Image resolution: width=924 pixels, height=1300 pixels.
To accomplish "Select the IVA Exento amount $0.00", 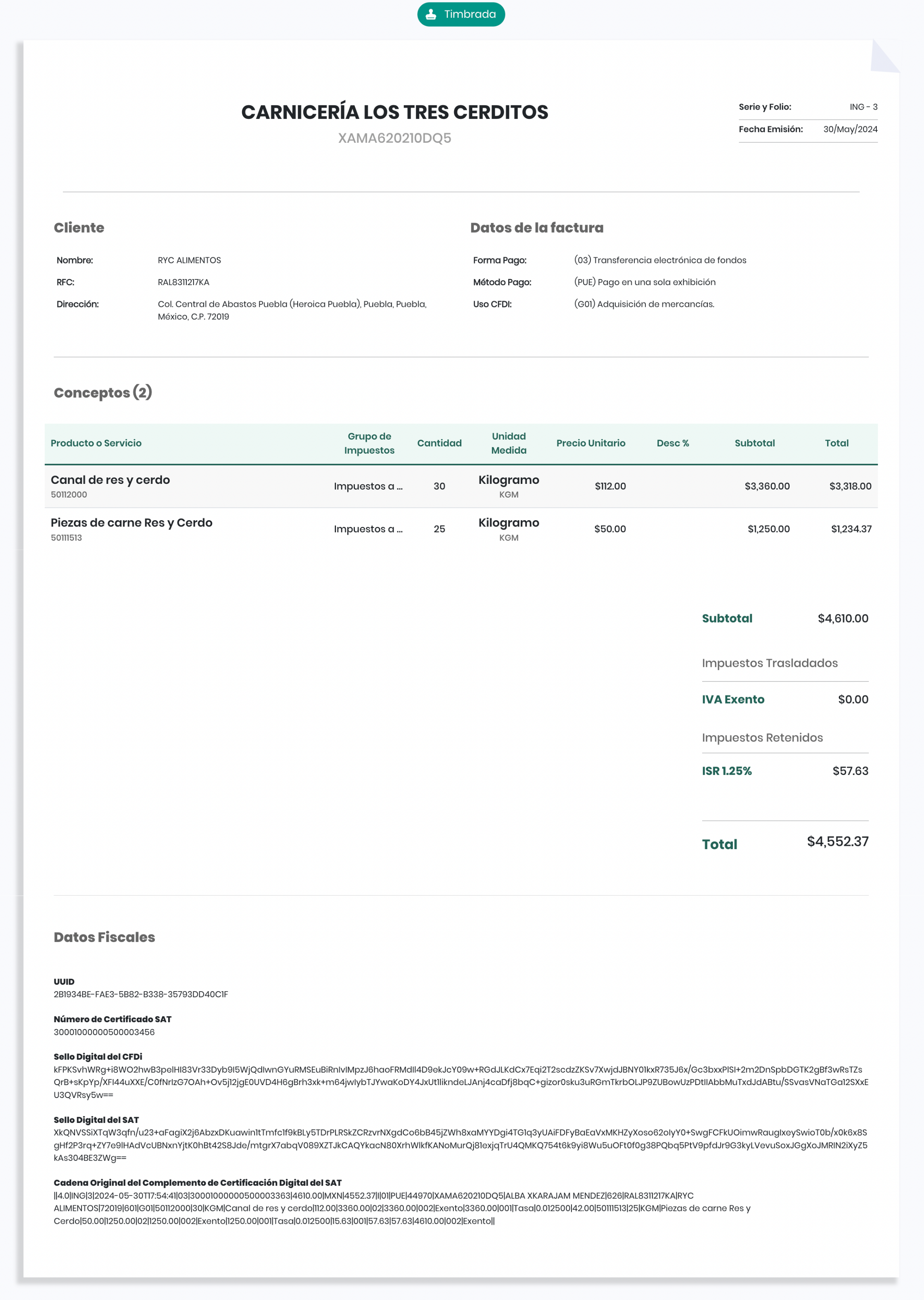I will click(853, 700).
